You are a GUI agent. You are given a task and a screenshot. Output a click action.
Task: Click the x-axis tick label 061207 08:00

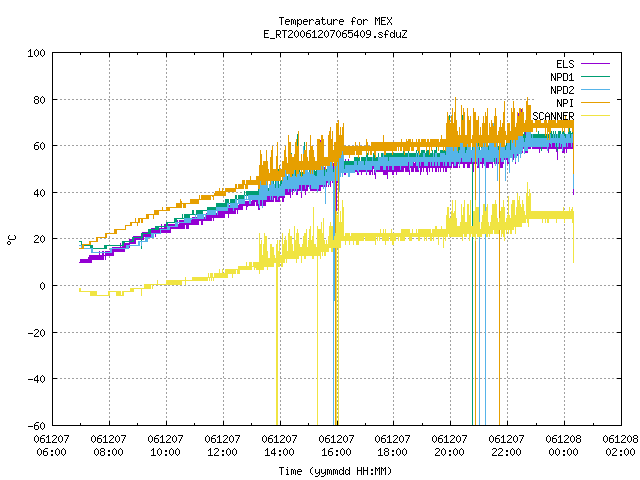pyautogui.click(x=109, y=446)
